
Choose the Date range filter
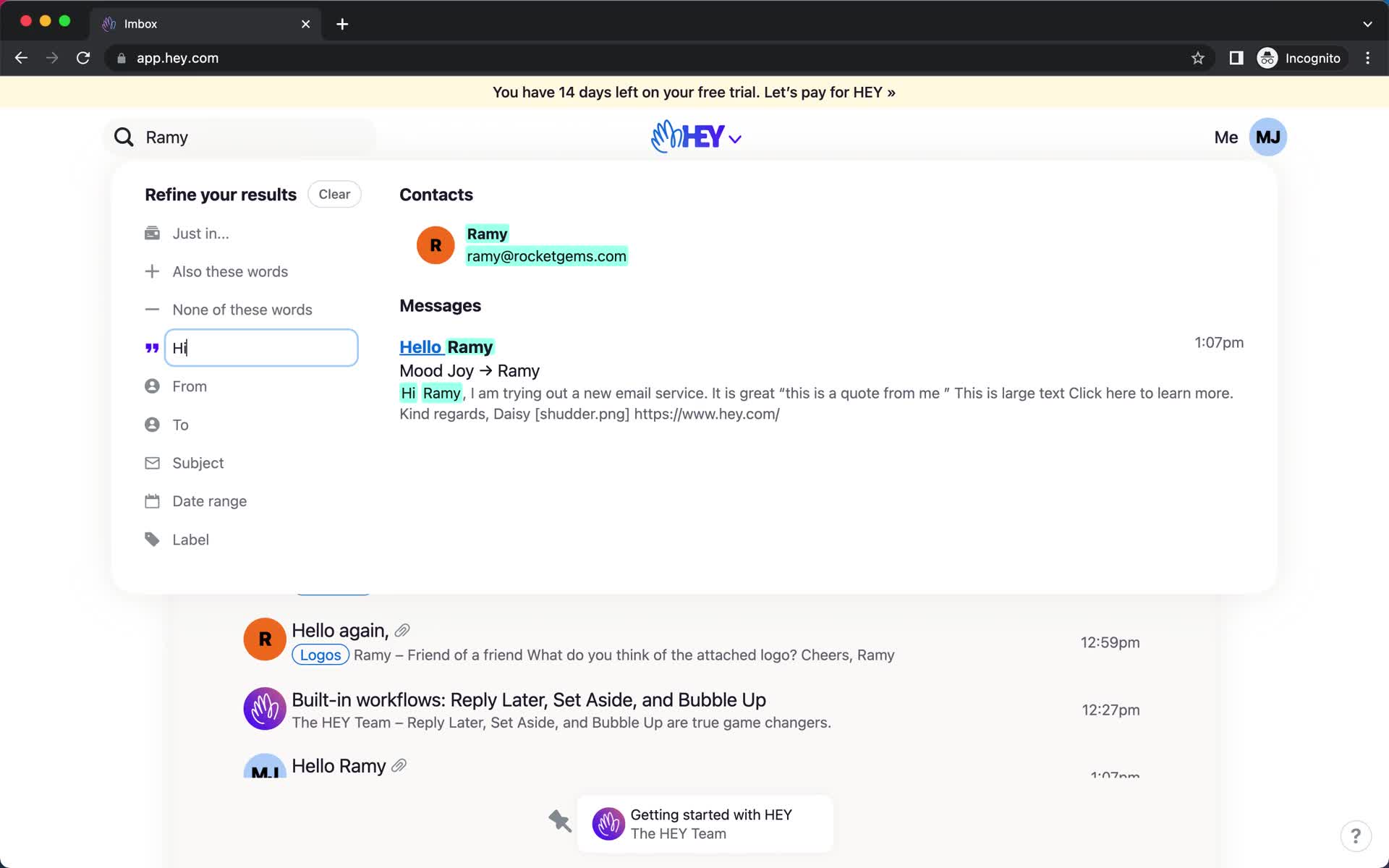(209, 502)
